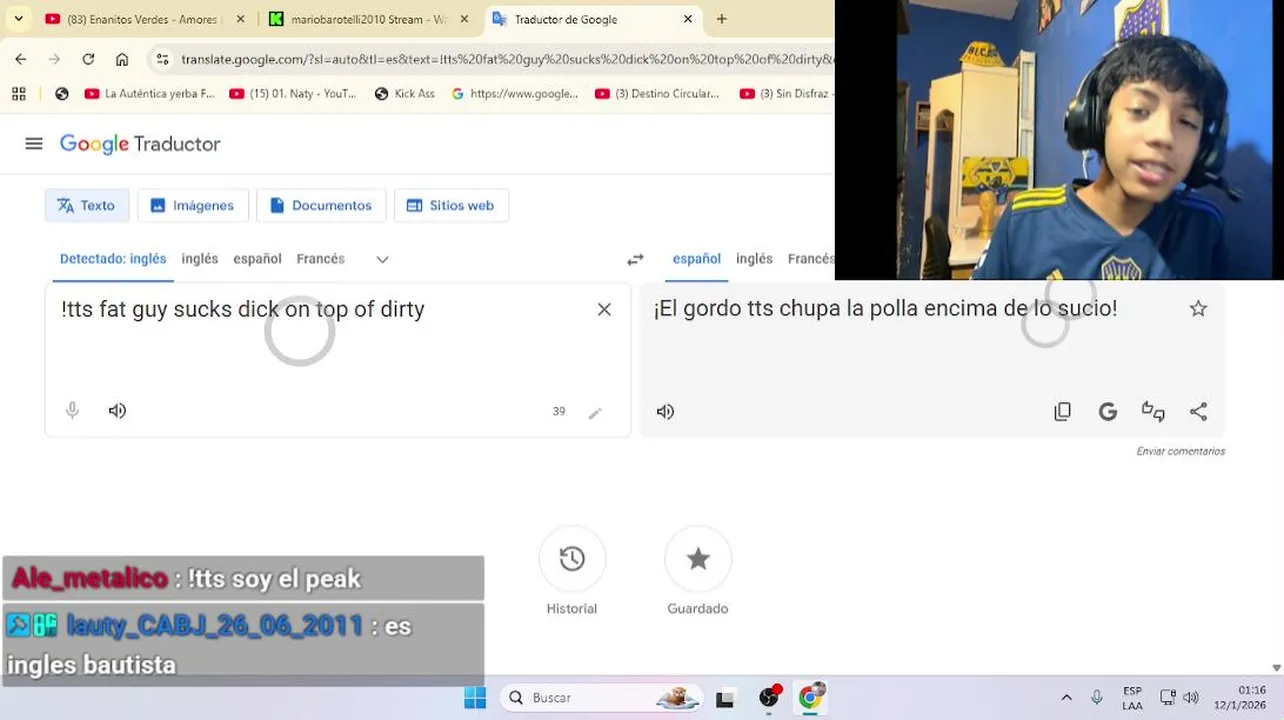The image size is (1284, 720).
Task: Listen to the source text
Action: [117, 411]
